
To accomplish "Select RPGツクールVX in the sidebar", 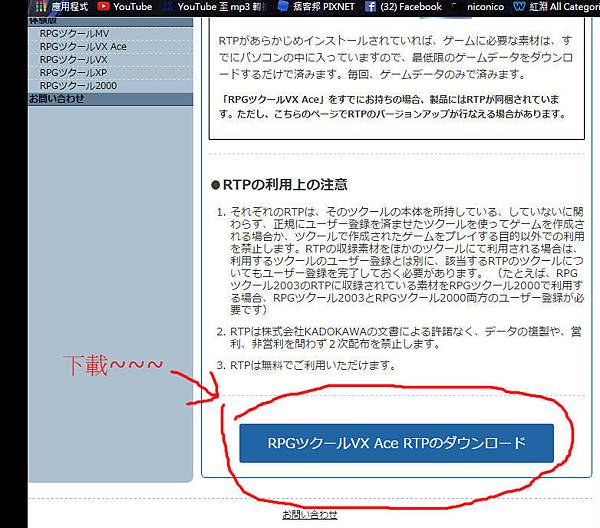I will 73,60.
